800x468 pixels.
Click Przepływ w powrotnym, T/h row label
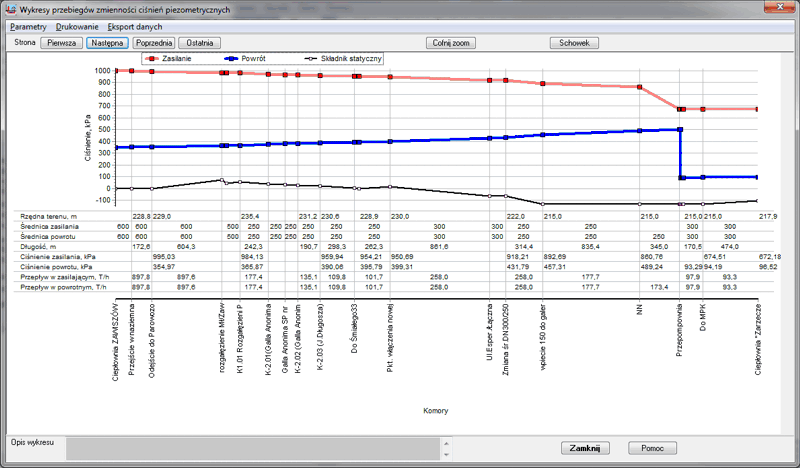click(x=63, y=287)
